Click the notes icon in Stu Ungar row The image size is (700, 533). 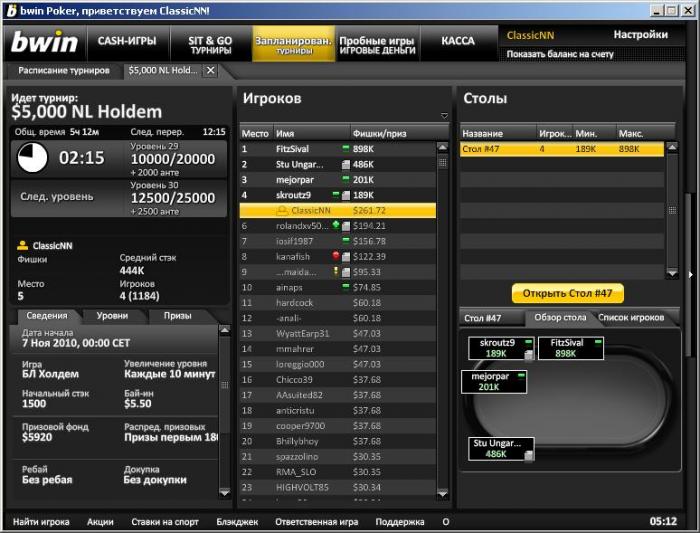pos(346,164)
